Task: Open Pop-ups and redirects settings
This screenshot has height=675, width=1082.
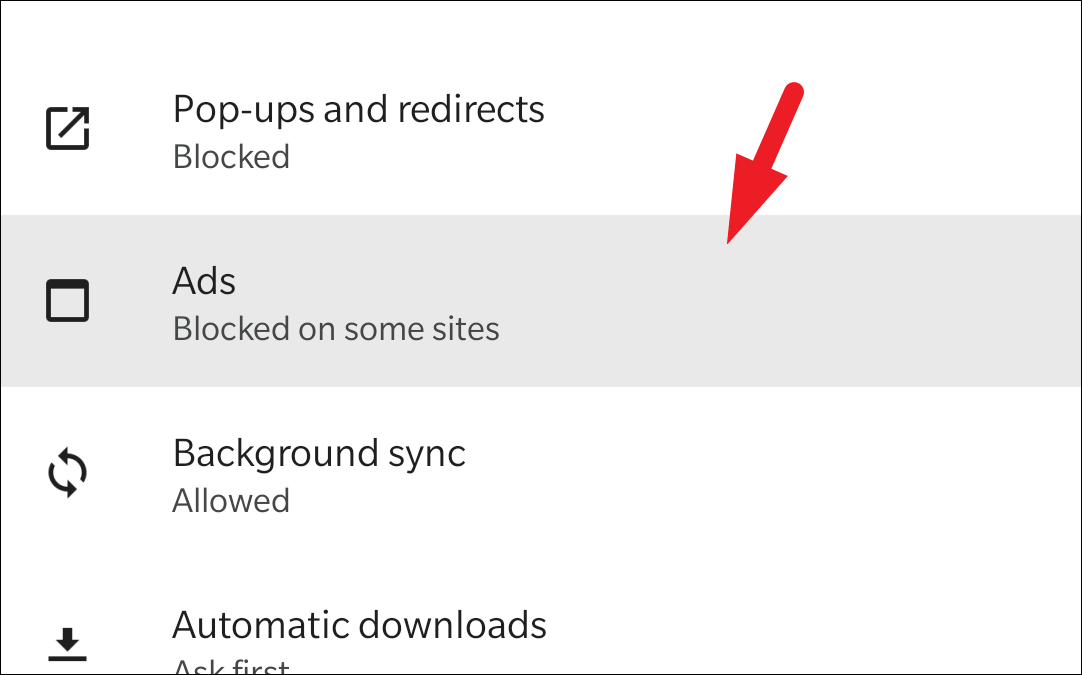Action: click(x=541, y=129)
